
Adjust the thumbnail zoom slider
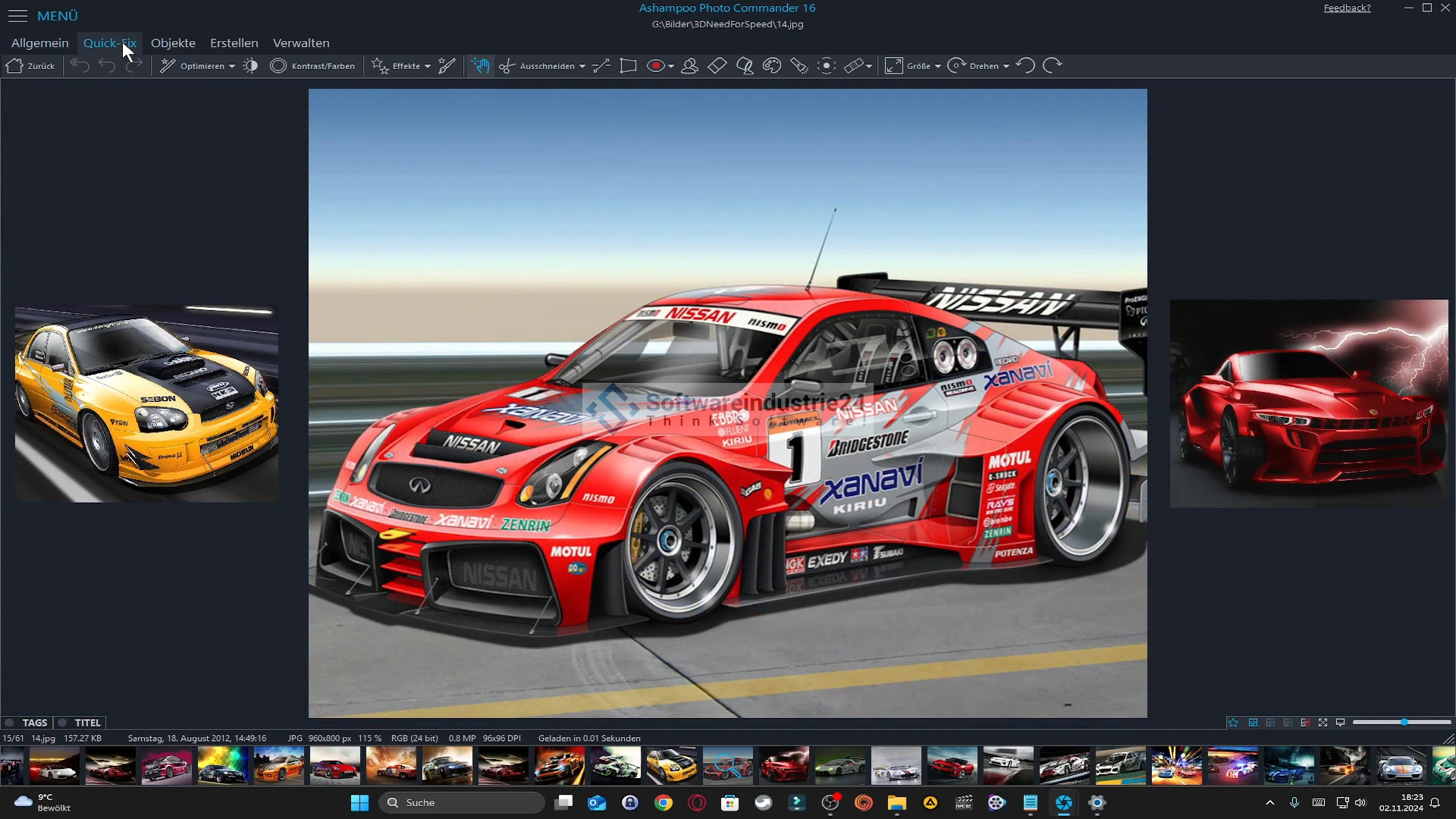[1404, 723]
